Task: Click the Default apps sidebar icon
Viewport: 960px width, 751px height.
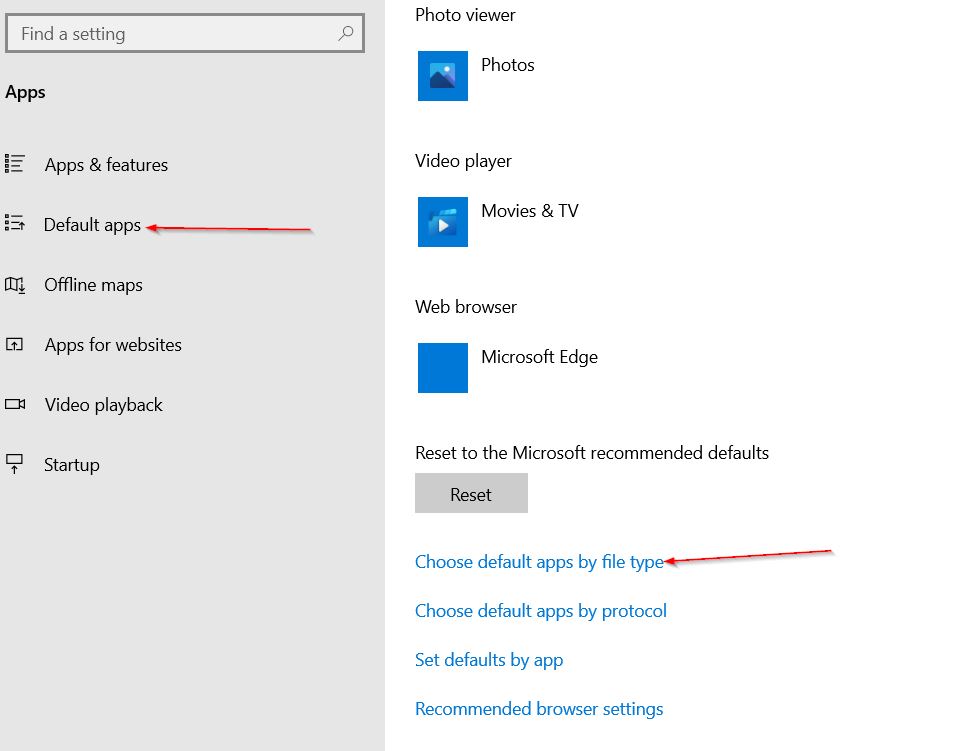Action: tap(15, 223)
